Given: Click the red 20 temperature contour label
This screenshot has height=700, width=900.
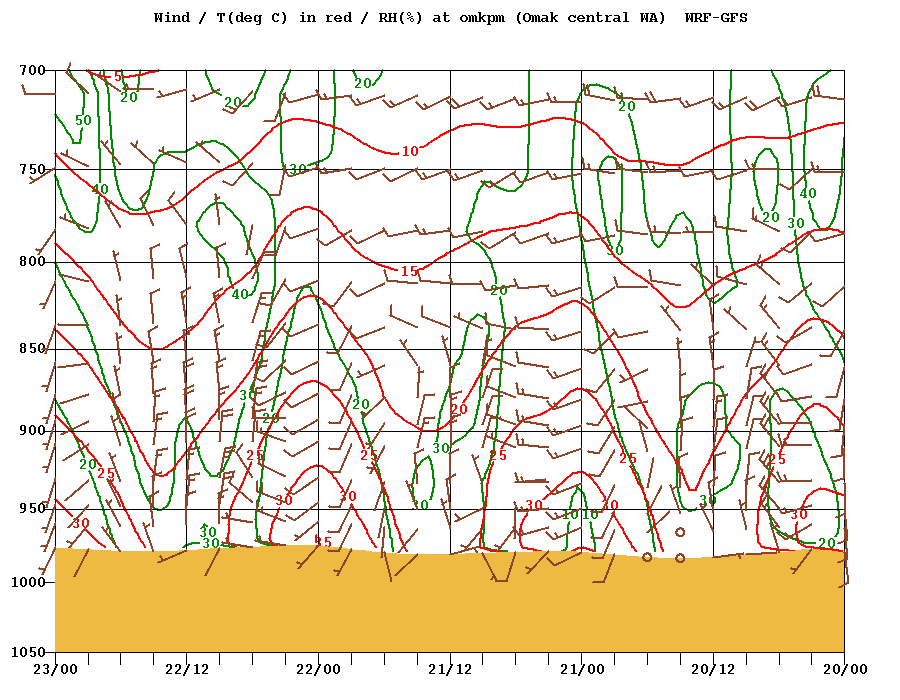Looking at the screenshot, I should coord(459,410).
